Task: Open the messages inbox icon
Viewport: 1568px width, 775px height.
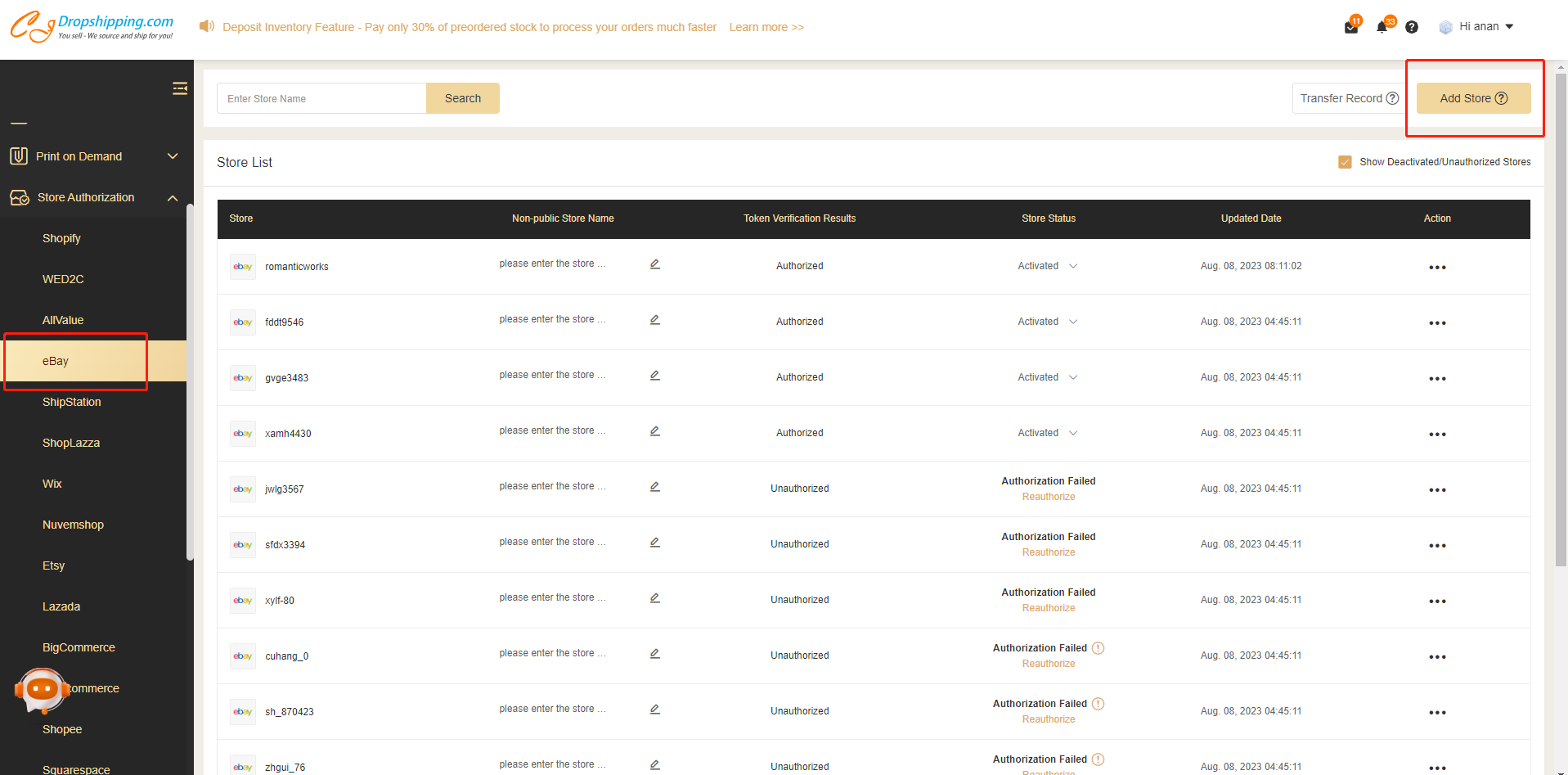Action: click(x=1350, y=27)
